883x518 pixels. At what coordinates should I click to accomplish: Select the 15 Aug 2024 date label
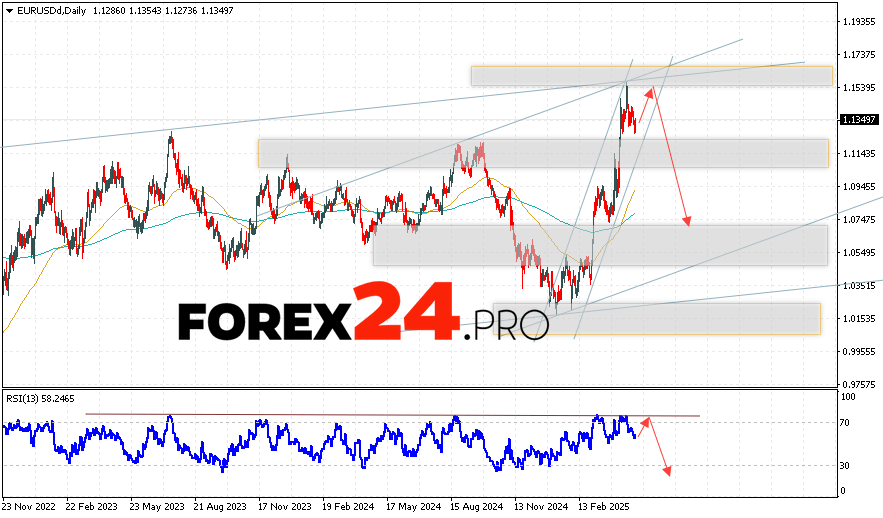477,507
